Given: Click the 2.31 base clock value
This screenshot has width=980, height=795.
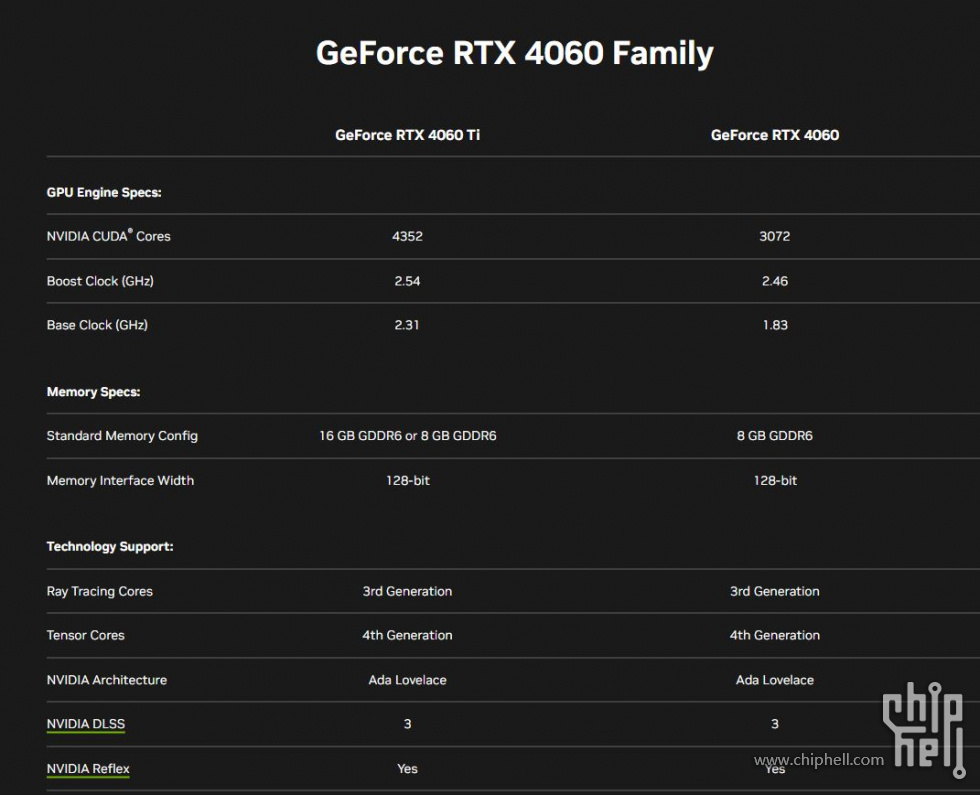Looking at the screenshot, I should pyautogui.click(x=407, y=325).
